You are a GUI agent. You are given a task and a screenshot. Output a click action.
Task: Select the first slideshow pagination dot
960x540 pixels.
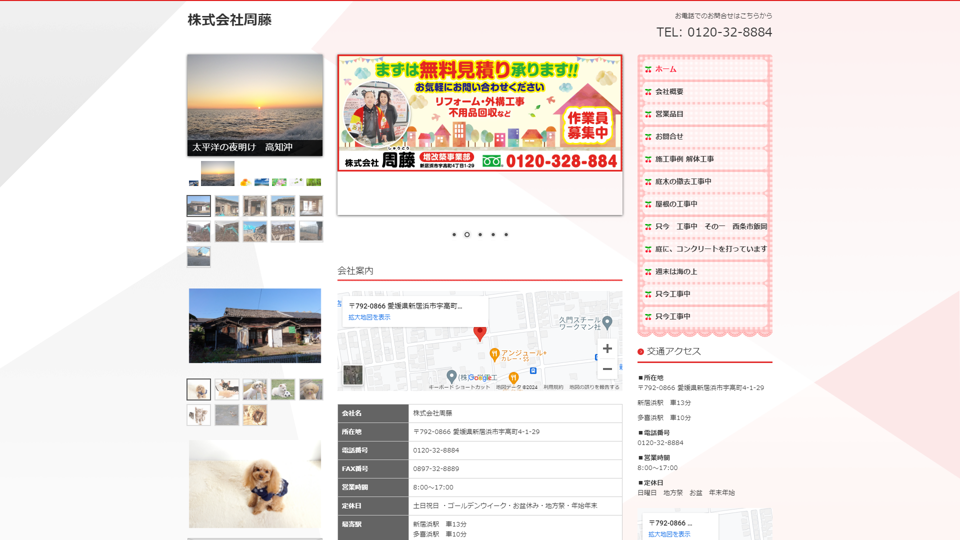[x=454, y=235]
